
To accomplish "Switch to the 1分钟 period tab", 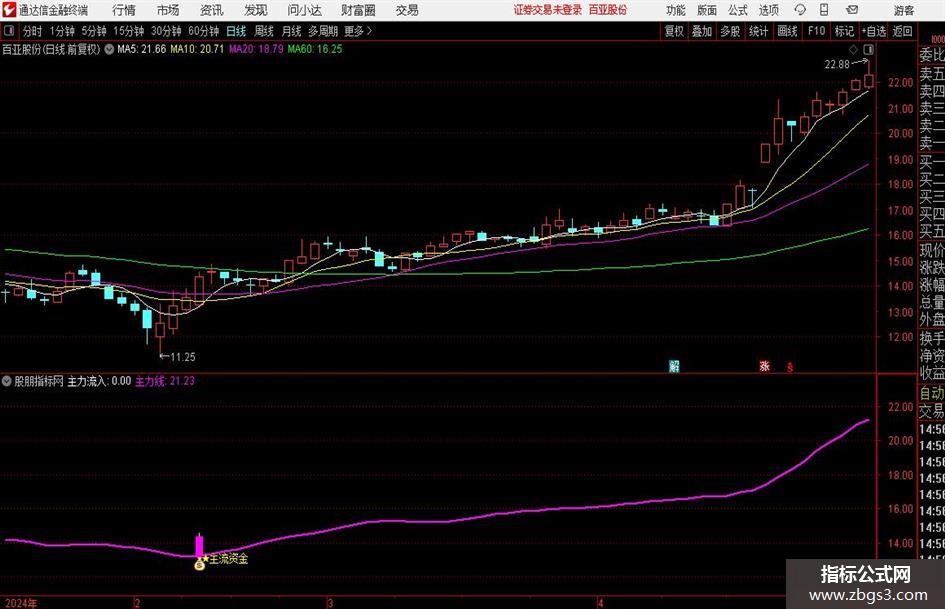I will click(x=62, y=31).
